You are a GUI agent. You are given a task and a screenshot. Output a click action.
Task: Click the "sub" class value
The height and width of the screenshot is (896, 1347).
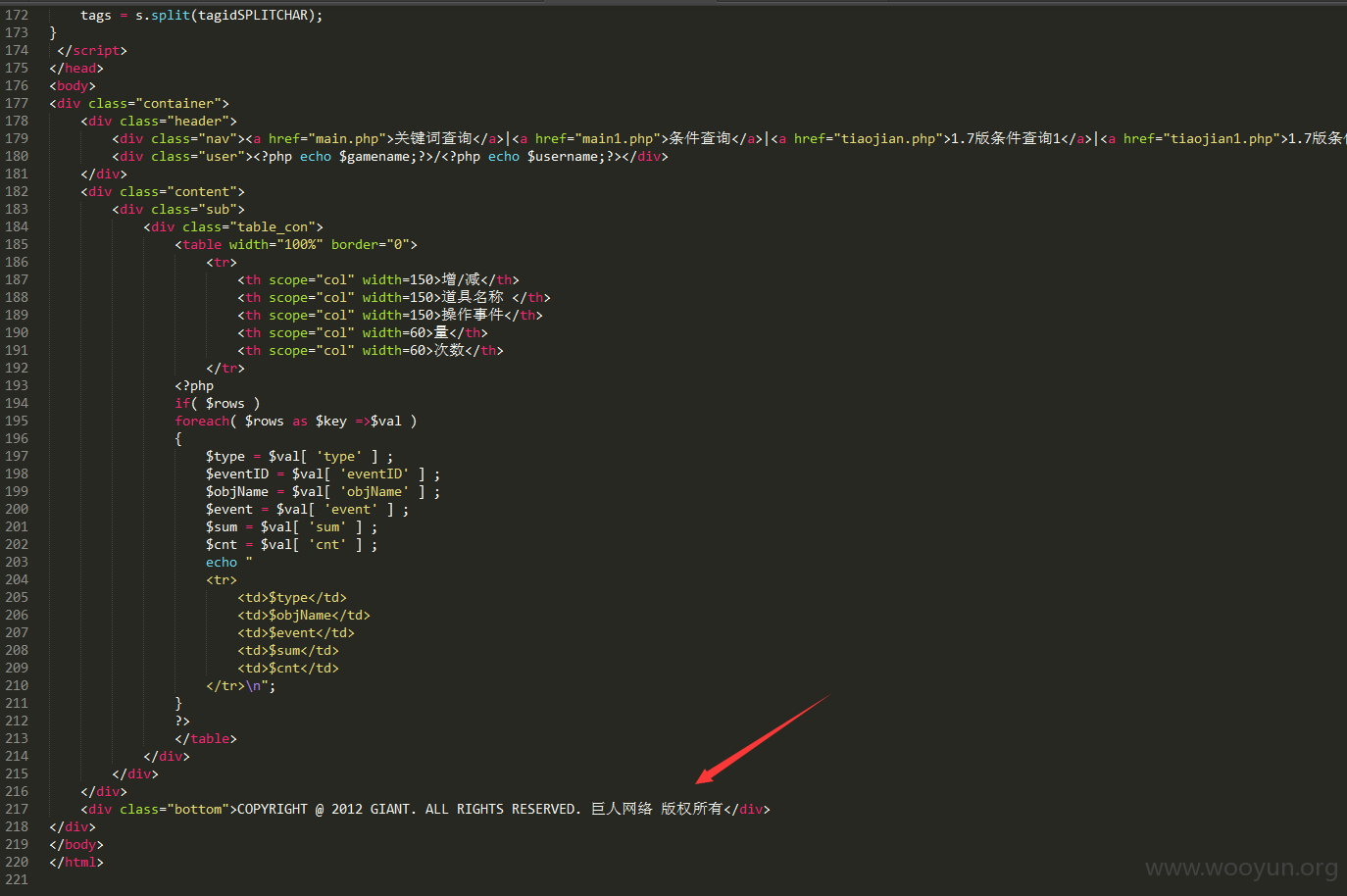[x=218, y=209]
